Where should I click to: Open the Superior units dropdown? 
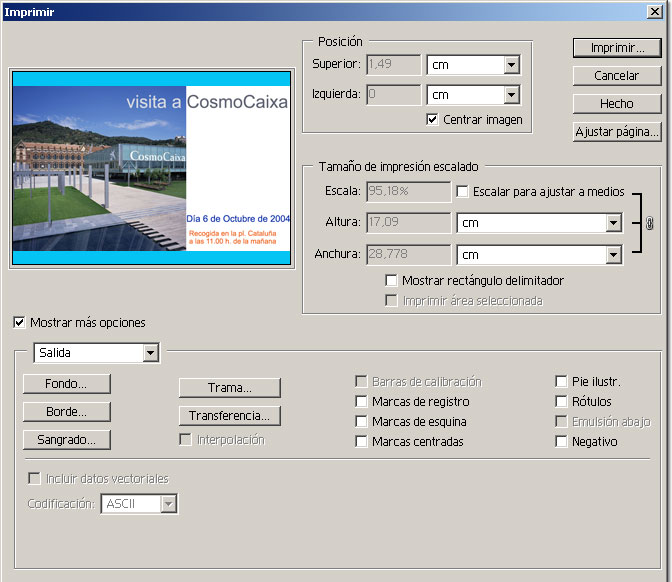pos(511,65)
